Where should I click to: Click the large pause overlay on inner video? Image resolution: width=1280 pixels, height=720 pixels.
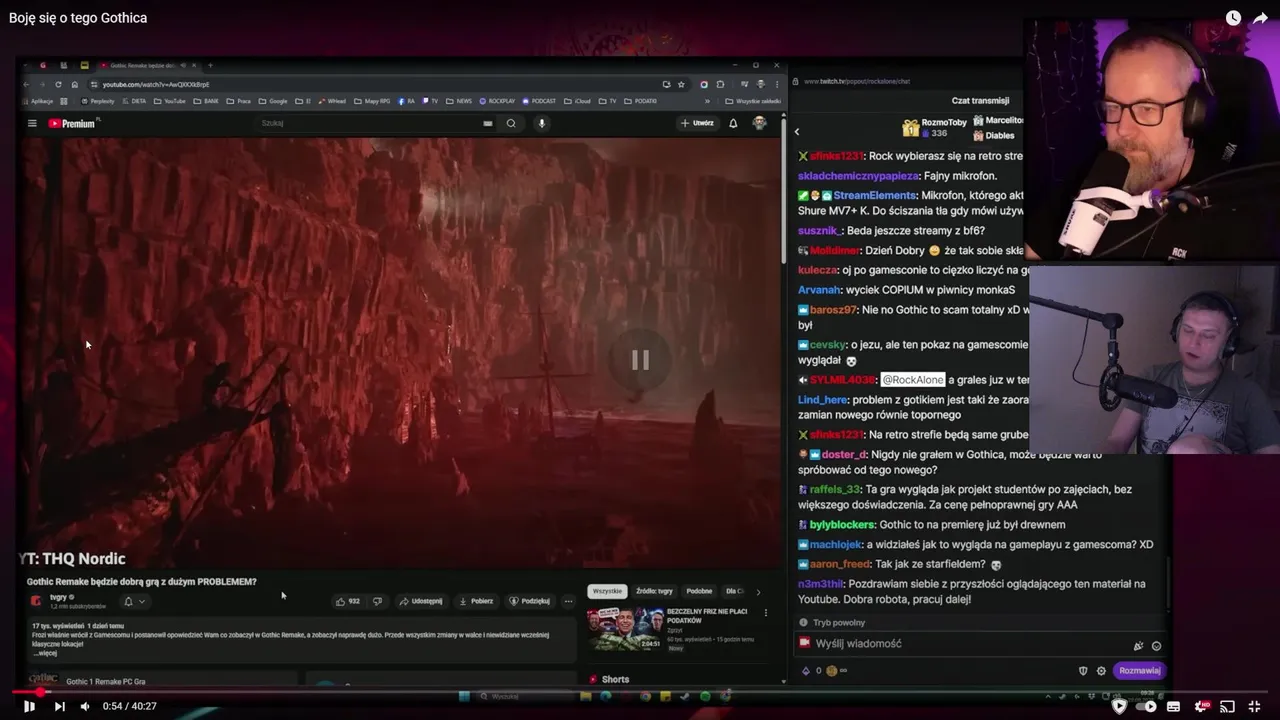(x=640, y=360)
